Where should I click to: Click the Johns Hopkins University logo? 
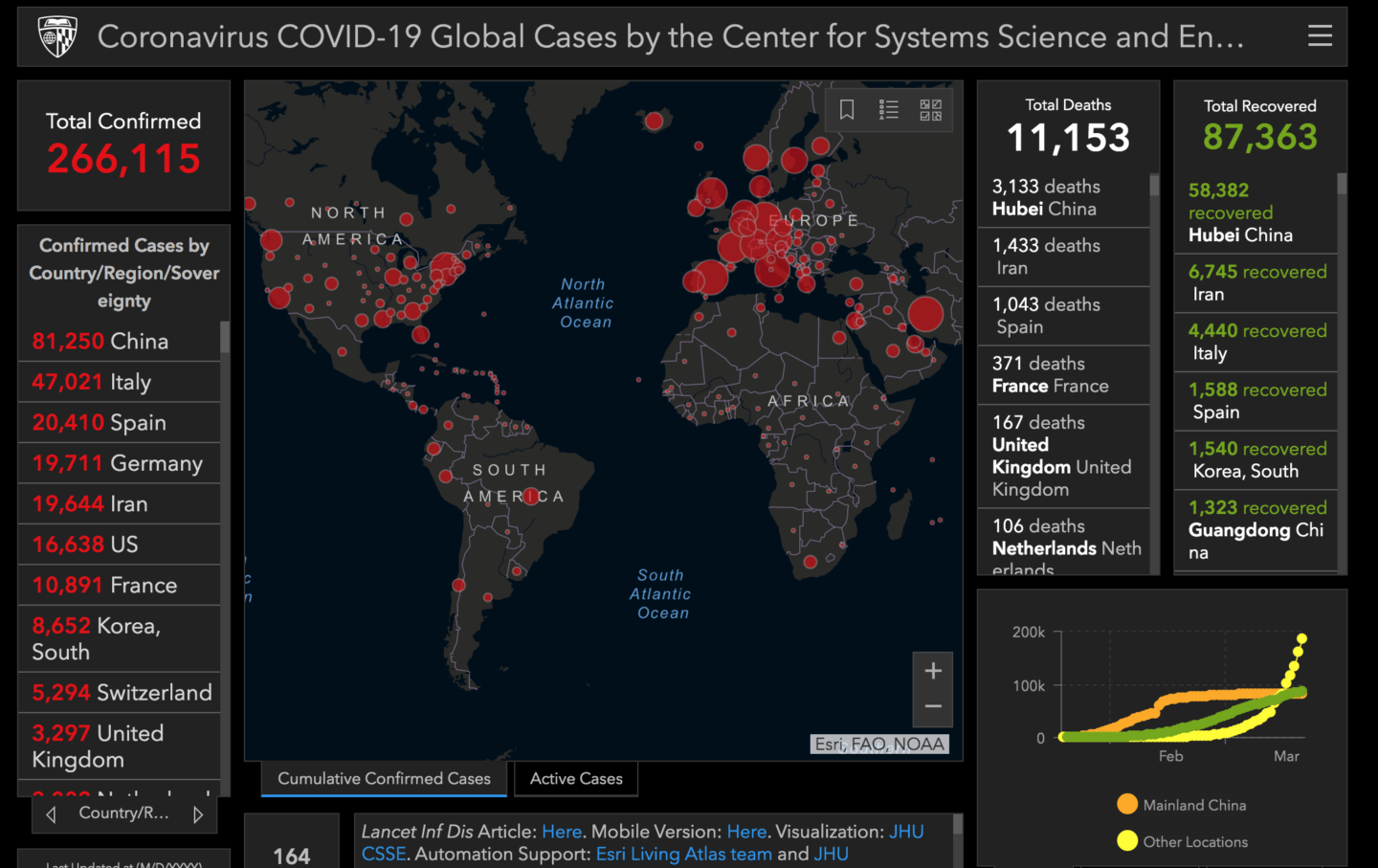pos(57,35)
